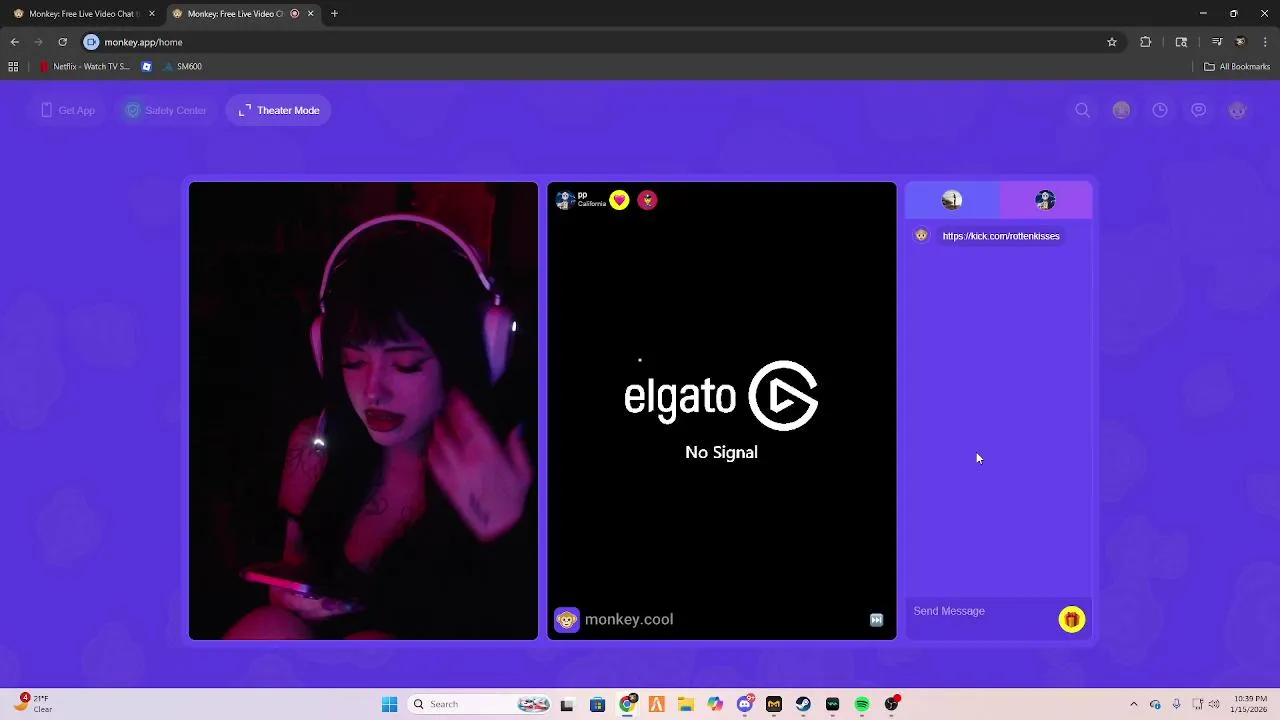Open Chrome from the taskbar
The image size is (1280, 720).
click(627, 704)
